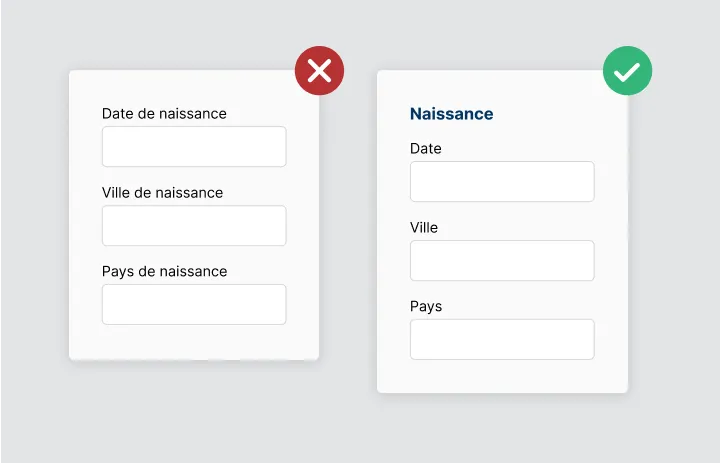Click the red X cross icon
Screen dimensions: 720x463
tap(319, 70)
